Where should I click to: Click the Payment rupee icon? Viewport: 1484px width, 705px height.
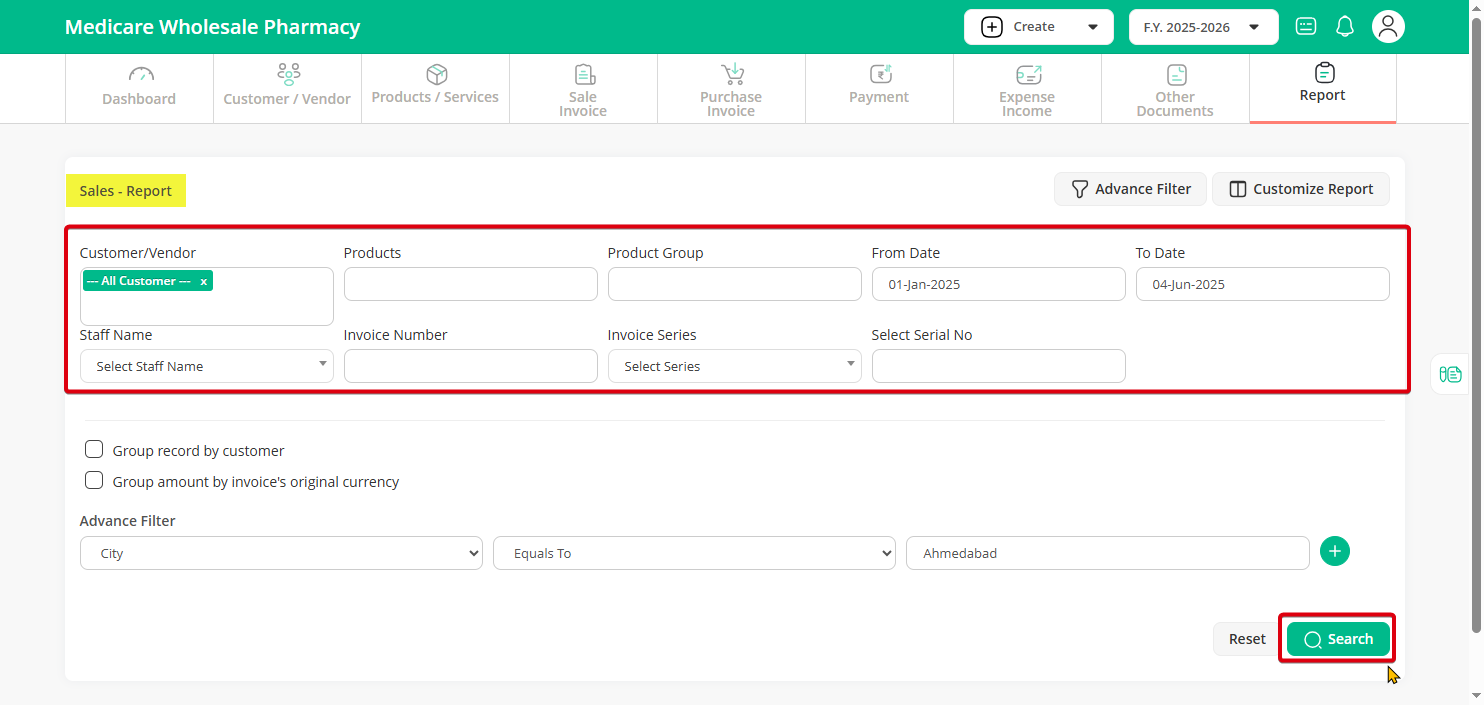(x=880, y=74)
